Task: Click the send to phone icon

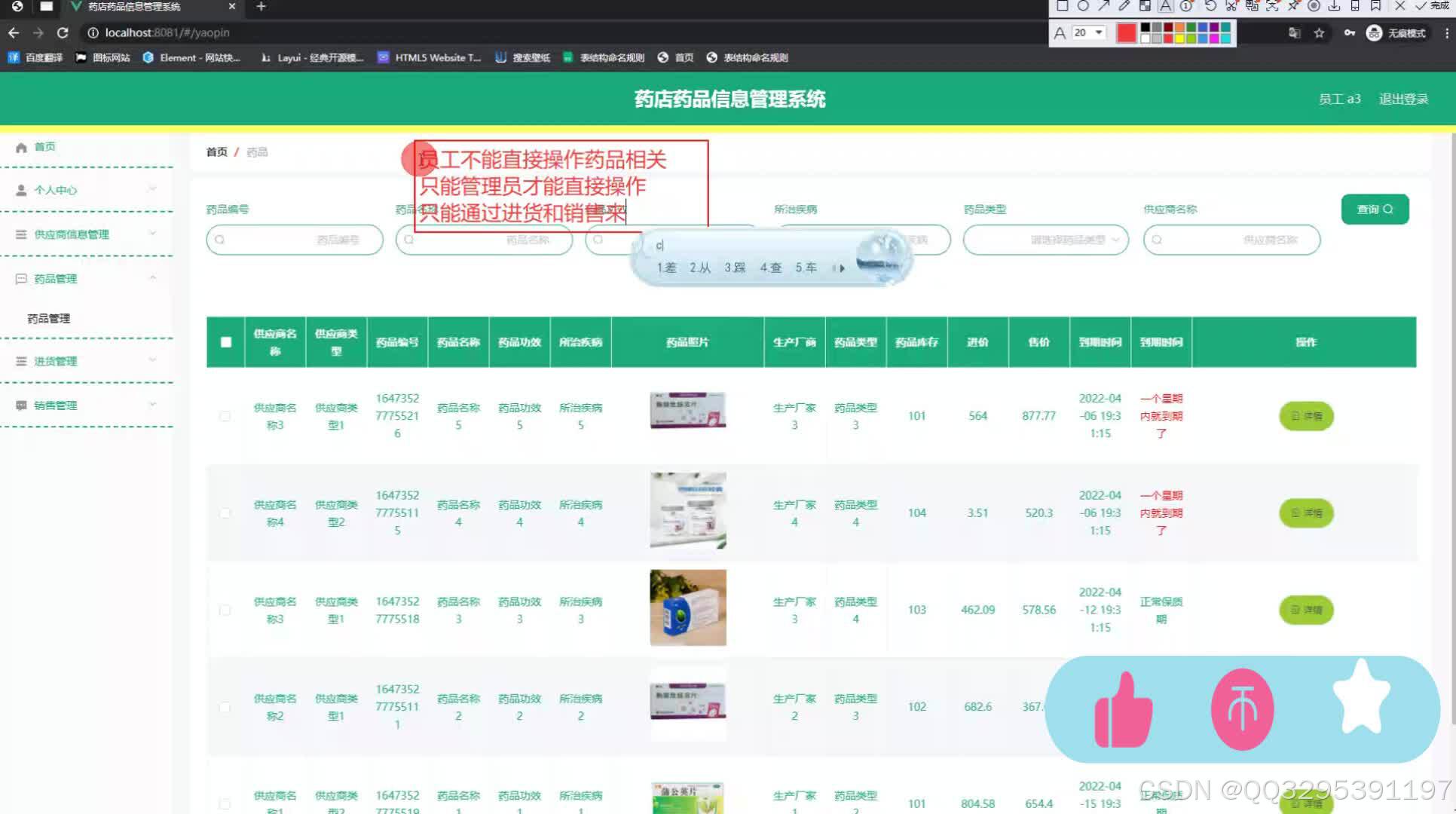Action: click(1355, 5)
